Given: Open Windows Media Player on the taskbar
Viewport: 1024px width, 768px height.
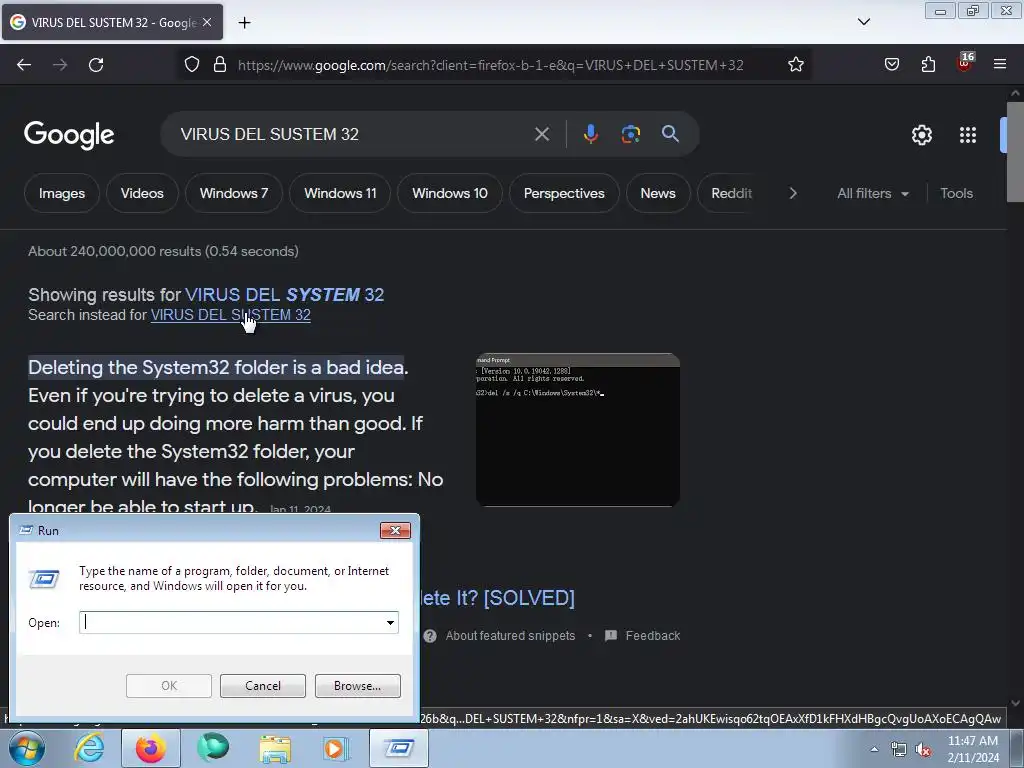Looking at the screenshot, I should tap(336, 748).
